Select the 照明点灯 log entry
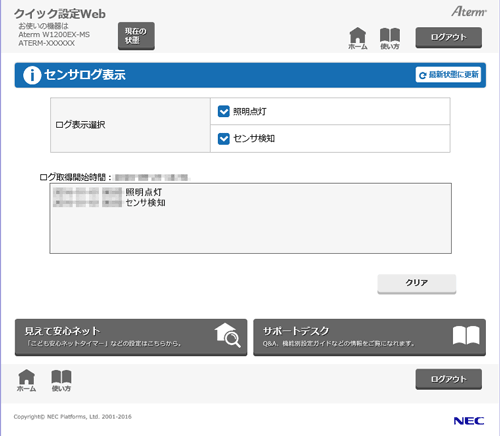The height and width of the screenshot is (436, 500). pos(144,192)
